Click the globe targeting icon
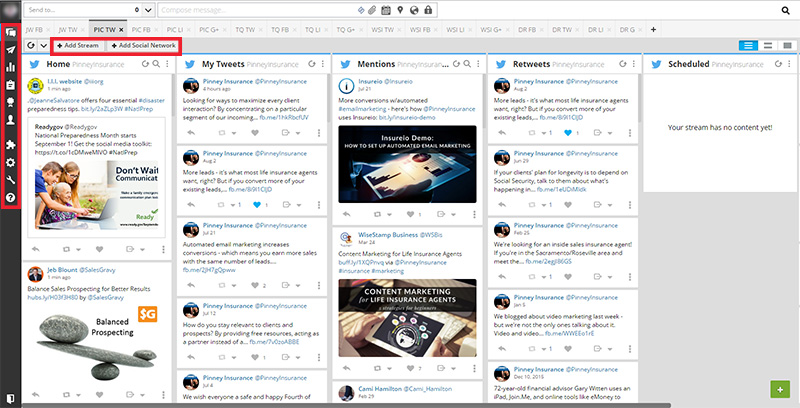The image size is (800, 408). point(414,10)
